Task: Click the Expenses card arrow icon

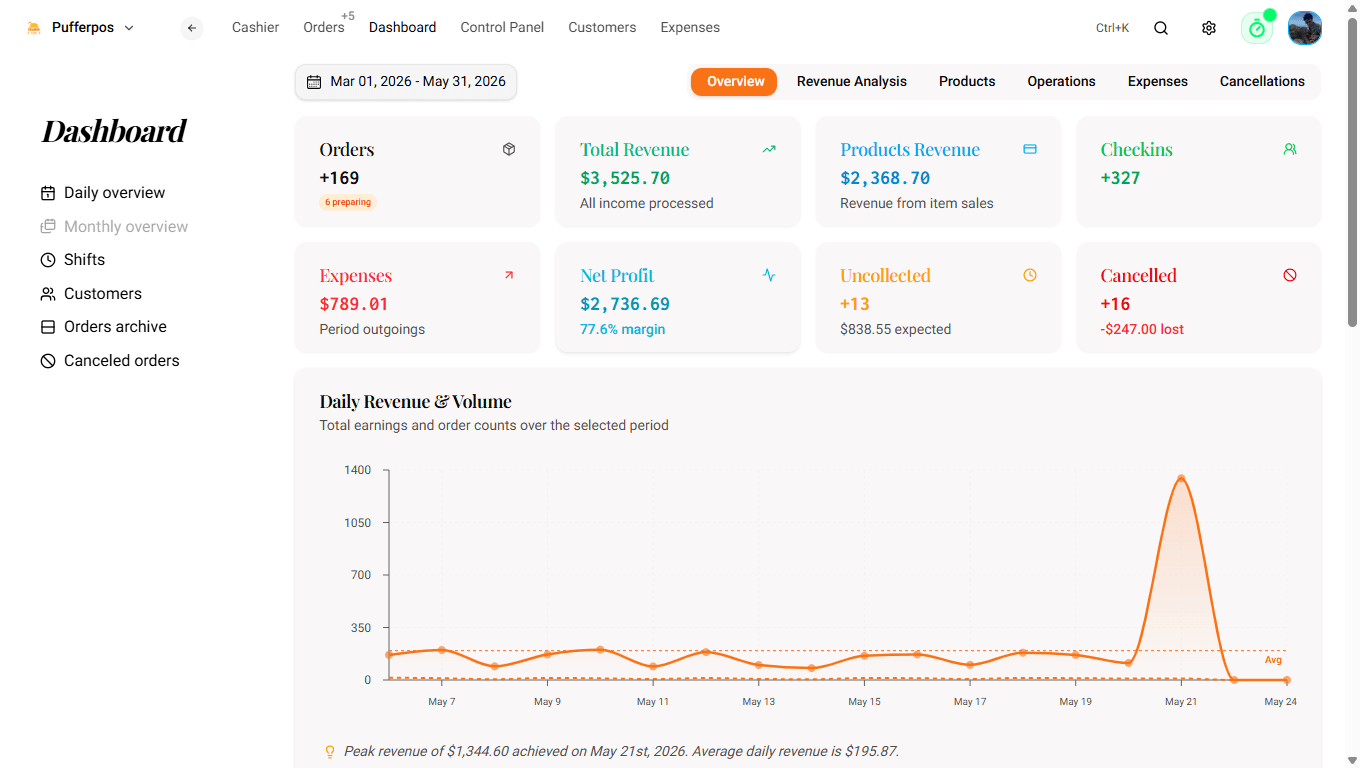Action: click(509, 275)
